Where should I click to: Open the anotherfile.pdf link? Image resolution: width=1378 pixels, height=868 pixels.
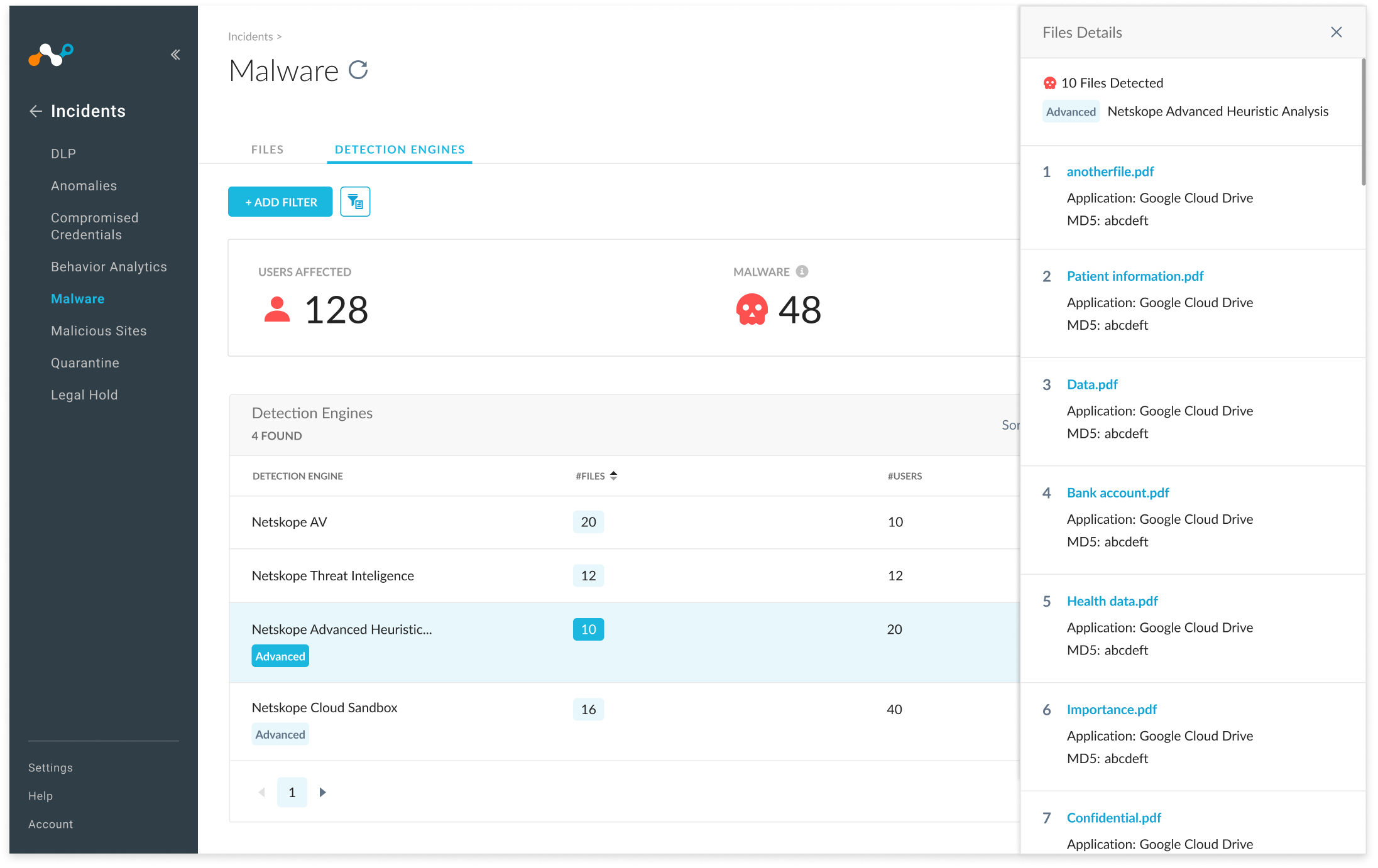point(1110,171)
